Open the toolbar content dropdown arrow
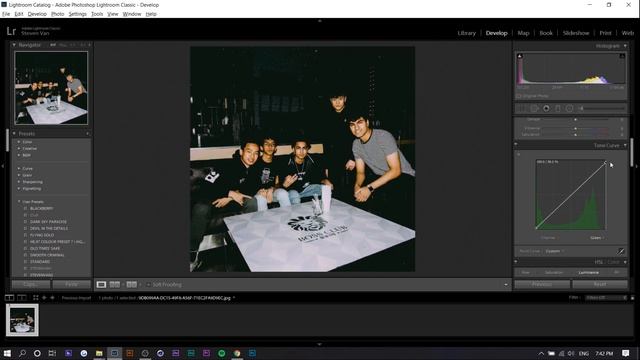Image resolution: width=640 pixels, height=360 pixels. click(x=506, y=284)
